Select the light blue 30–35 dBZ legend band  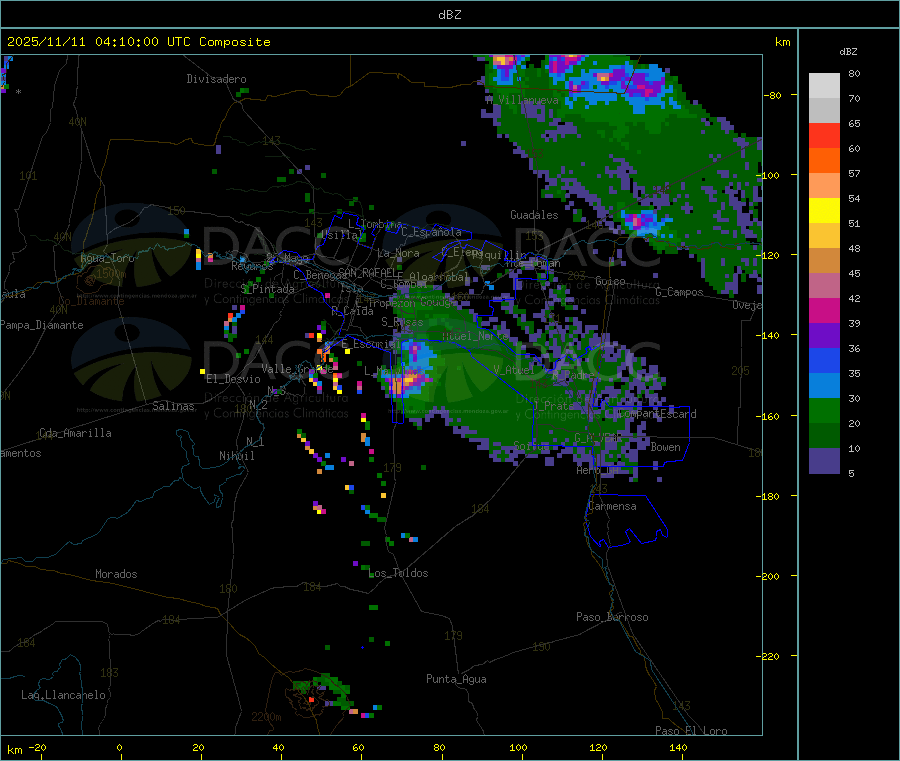(824, 386)
